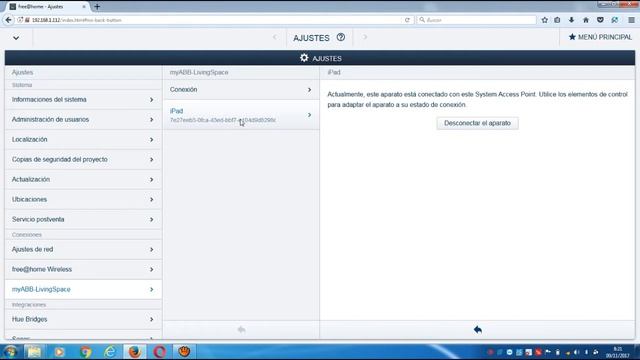Open the Windows Start button
The width and height of the screenshot is (640, 360).
click(x=11, y=352)
